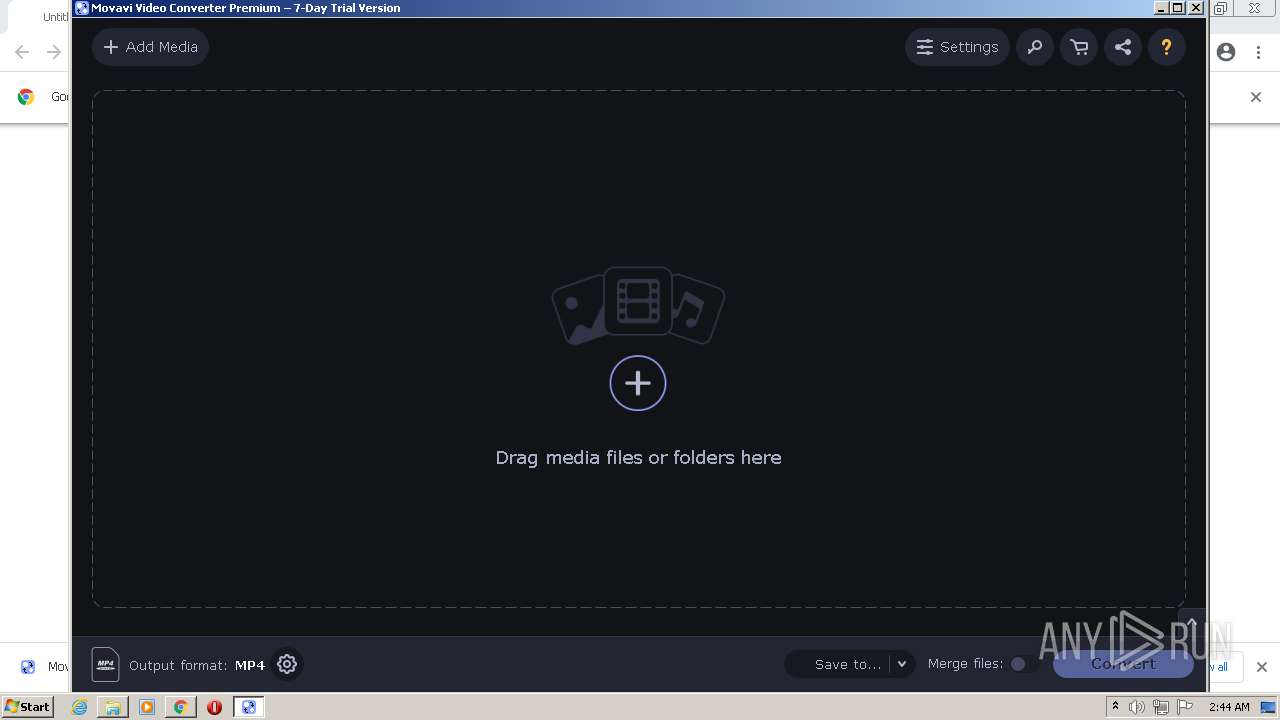
Task: Close the Chrome download bar
Action: pos(1262,667)
